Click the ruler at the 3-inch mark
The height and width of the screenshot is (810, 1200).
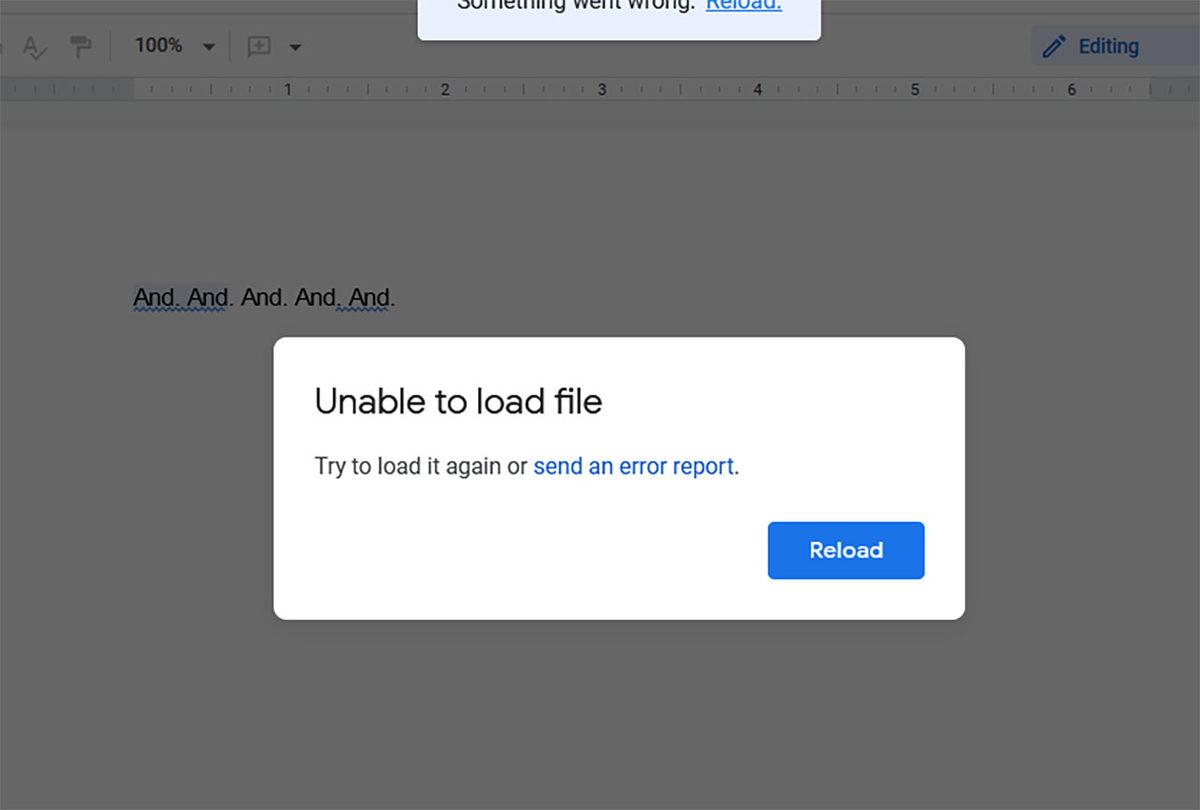point(601,89)
